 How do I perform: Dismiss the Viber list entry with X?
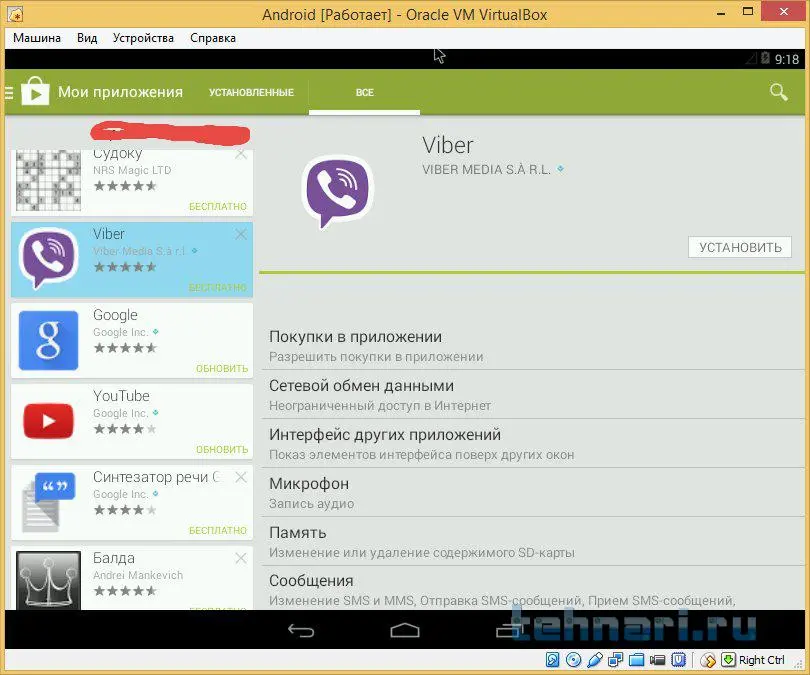coord(241,234)
